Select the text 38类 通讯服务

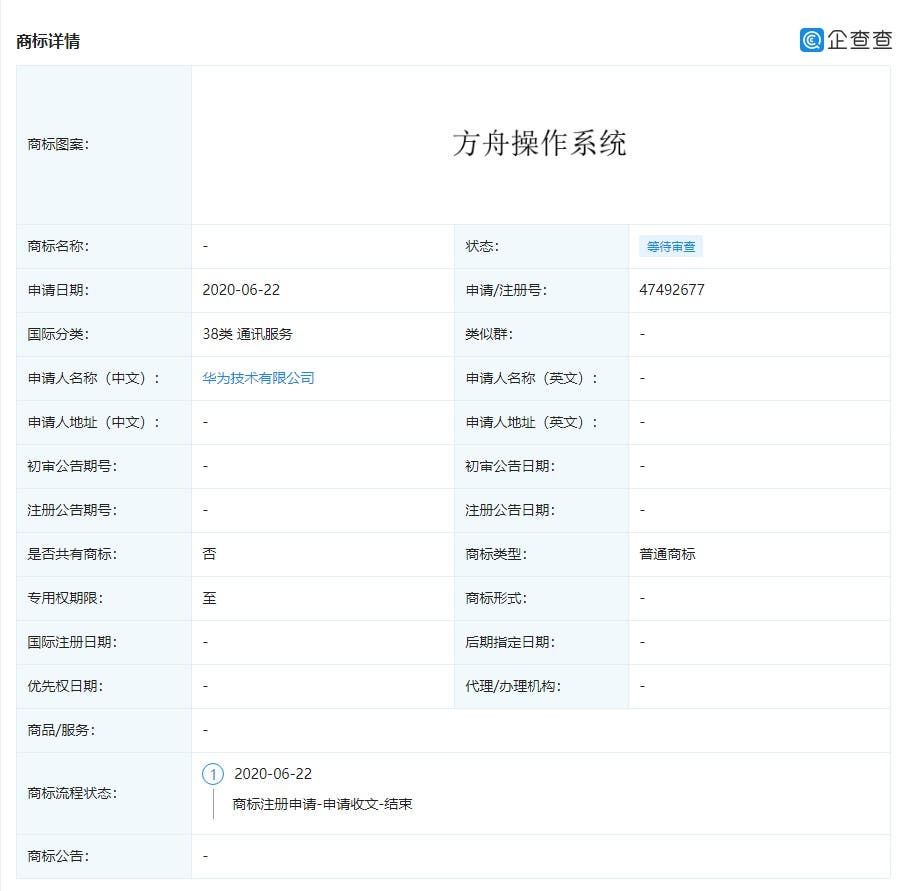coord(248,334)
